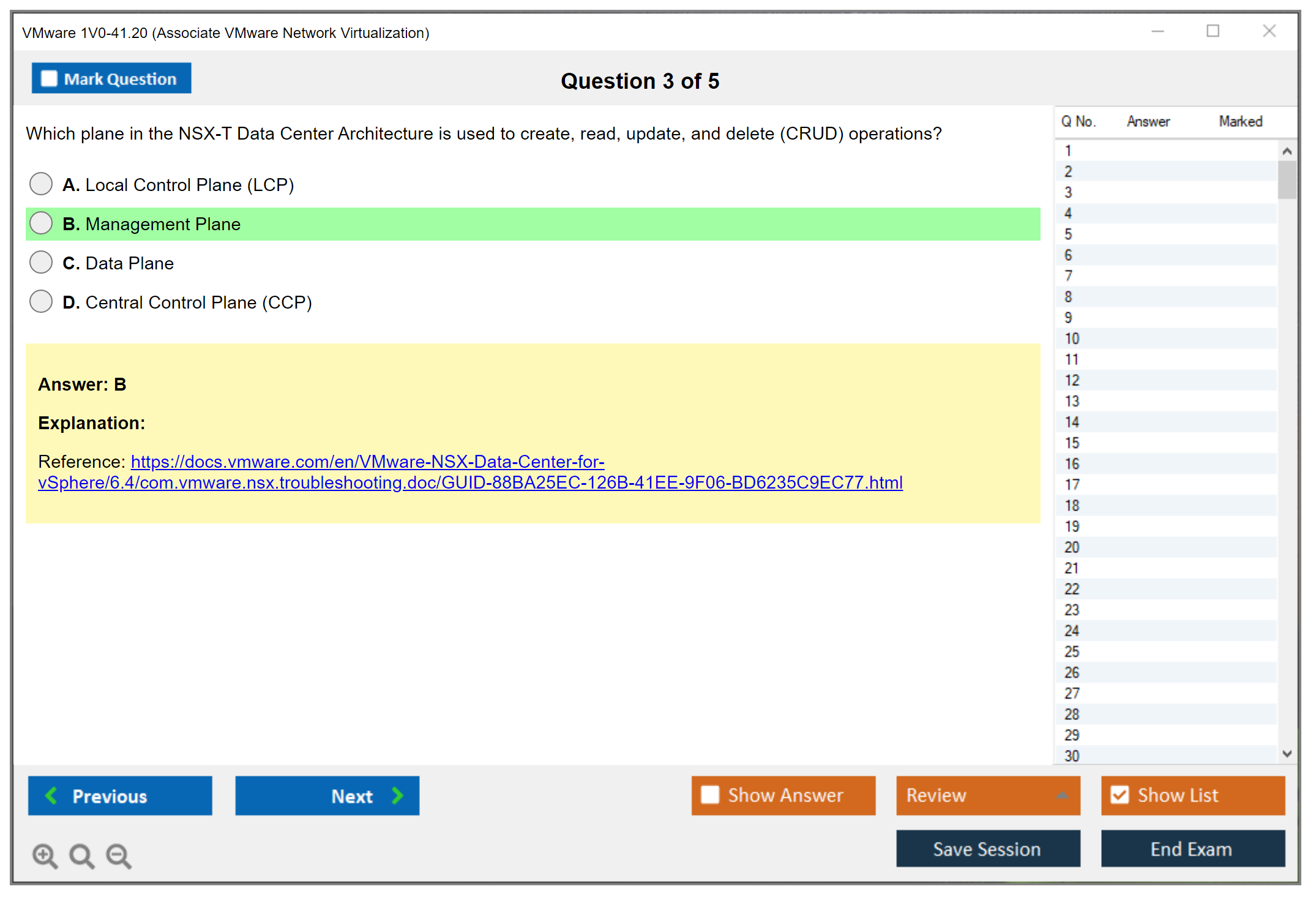Click the zoom out magnifier icon
The image size is (1316, 900).
pos(118,855)
